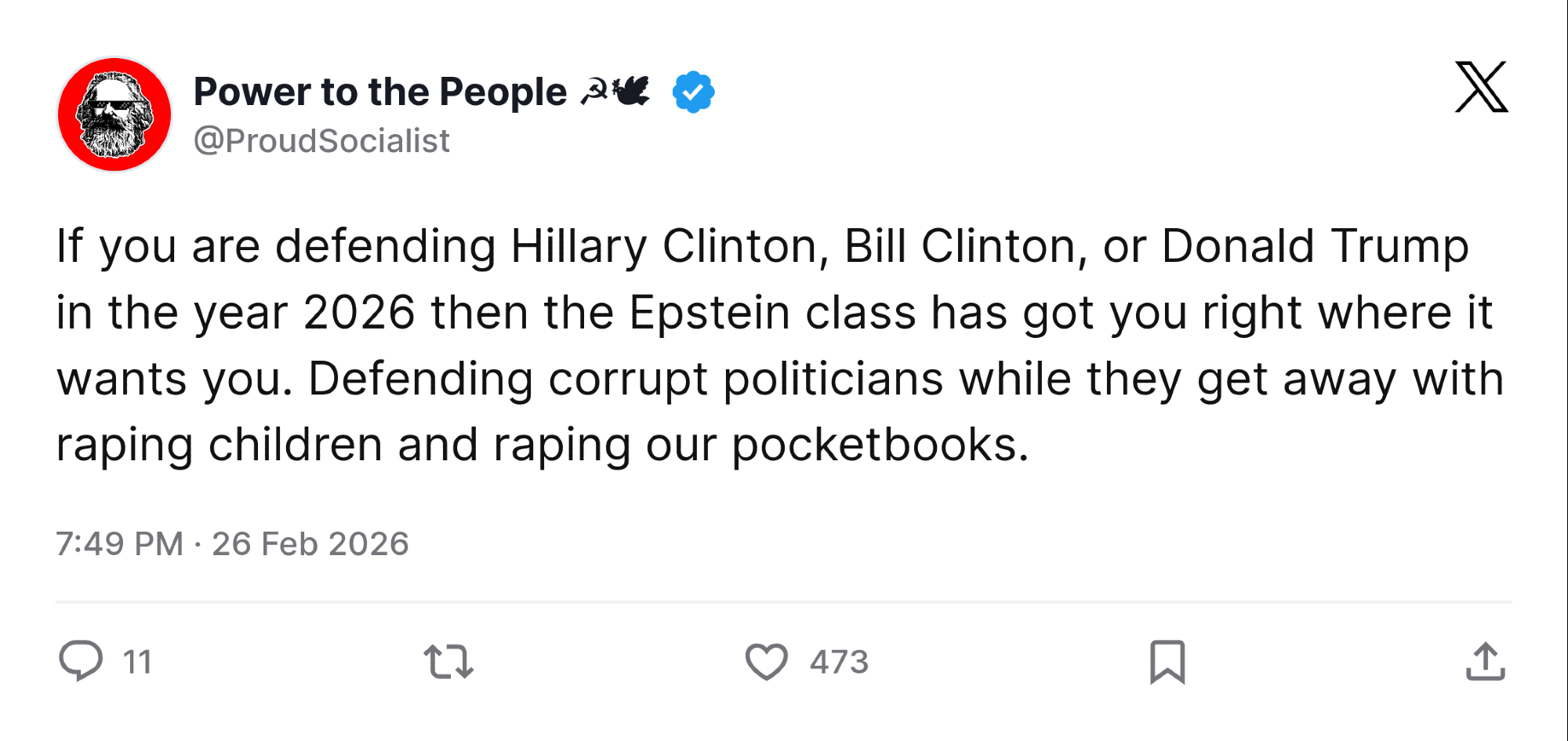Click the X logo
Viewport: 1568px width, 741px height.
[x=1481, y=87]
